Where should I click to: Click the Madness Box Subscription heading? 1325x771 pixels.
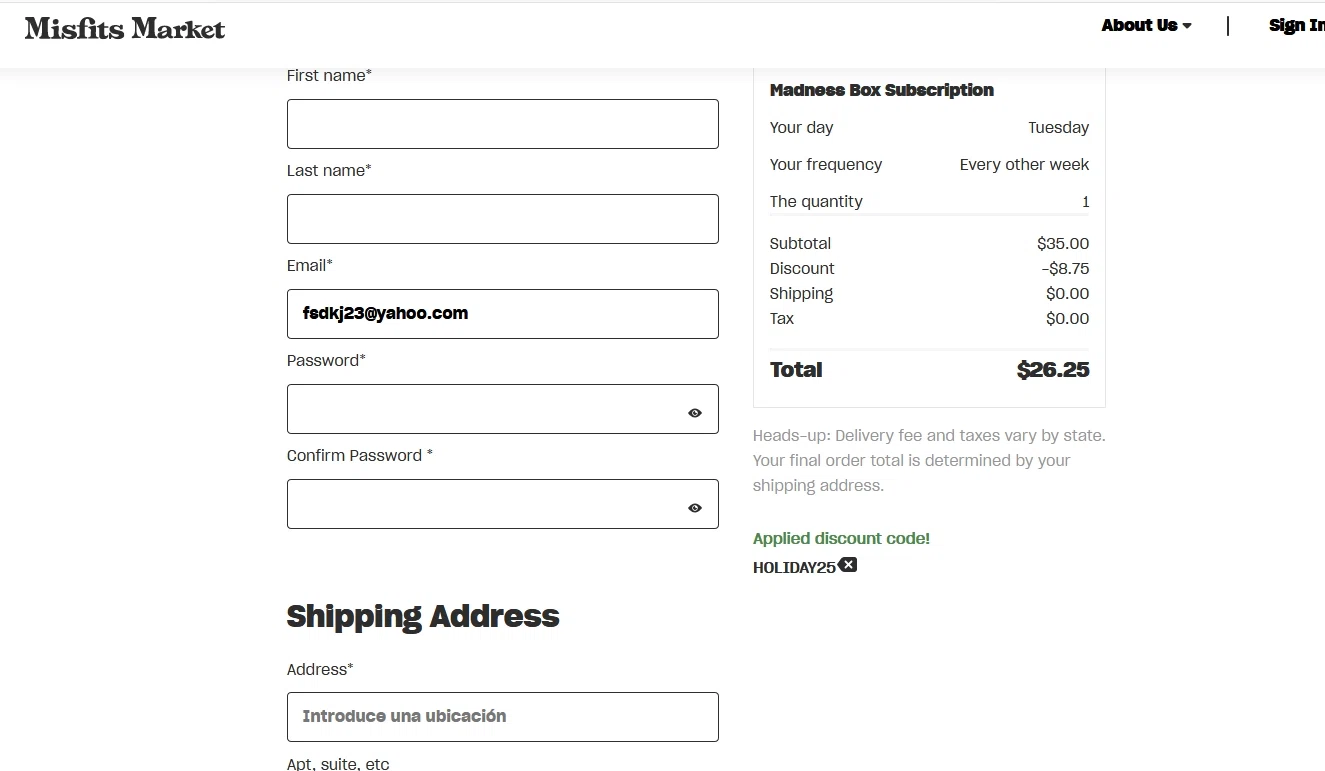tap(881, 90)
